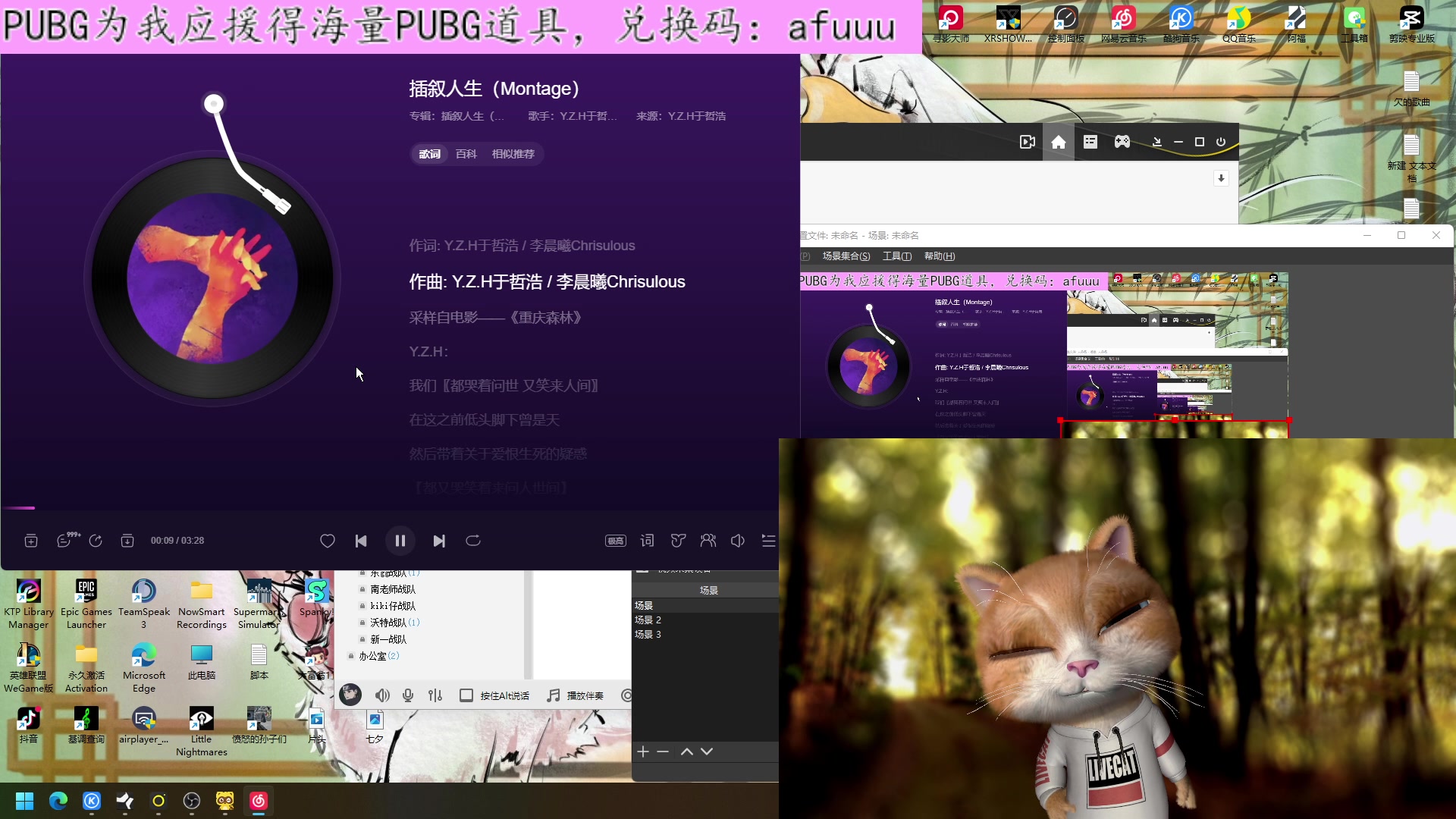Screen dimensions: 1456x819
Task: Select TeamSpeak 3 desktop icon
Action: (144, 604)
